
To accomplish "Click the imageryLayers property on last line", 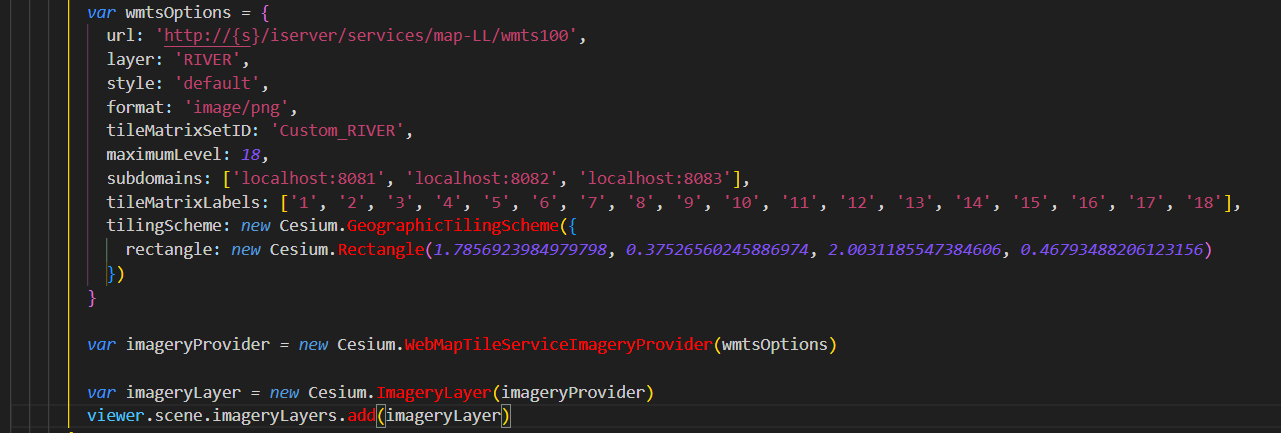I will pos(275,414).
